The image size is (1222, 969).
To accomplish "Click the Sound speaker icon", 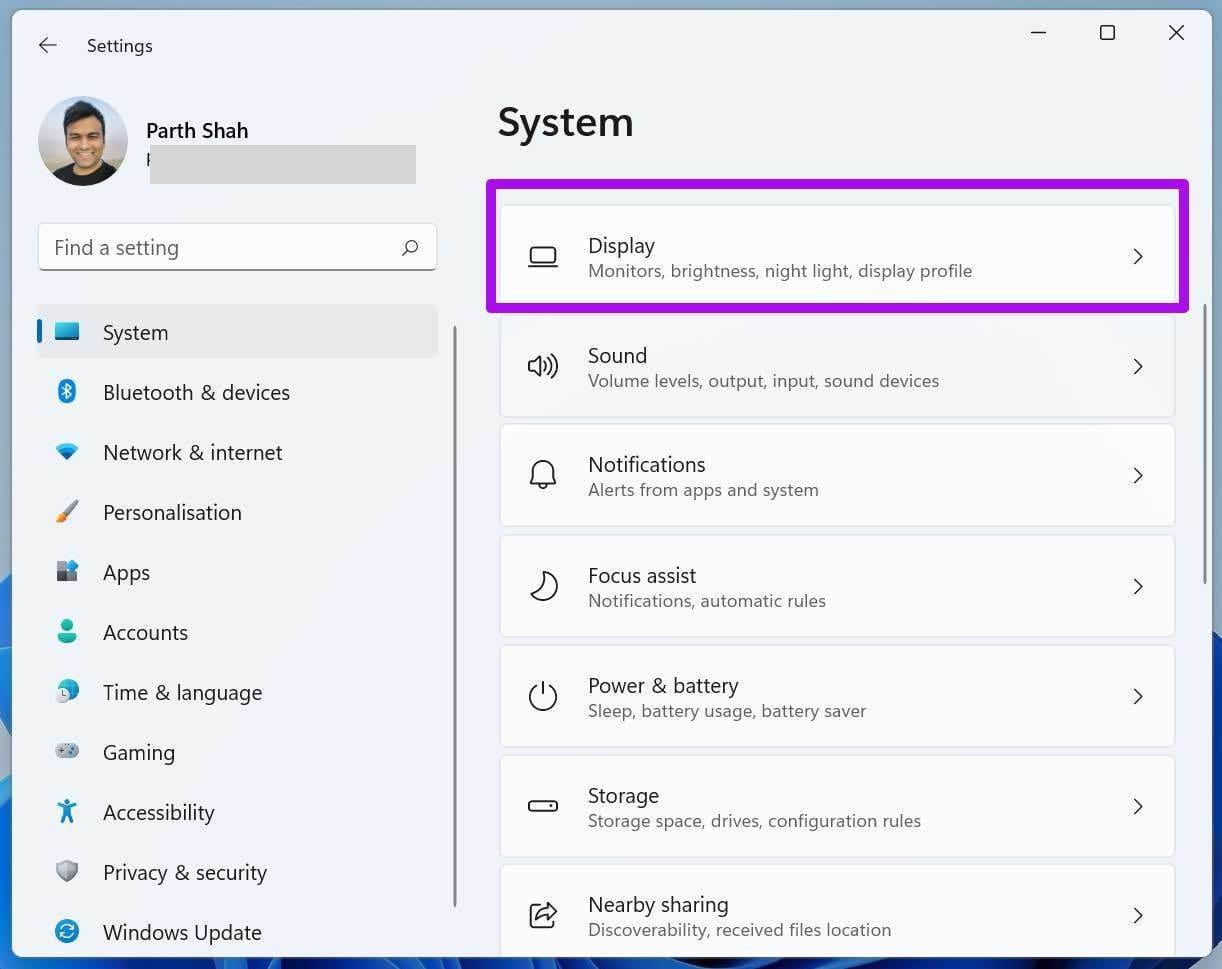I will click(x=543, y=367).
